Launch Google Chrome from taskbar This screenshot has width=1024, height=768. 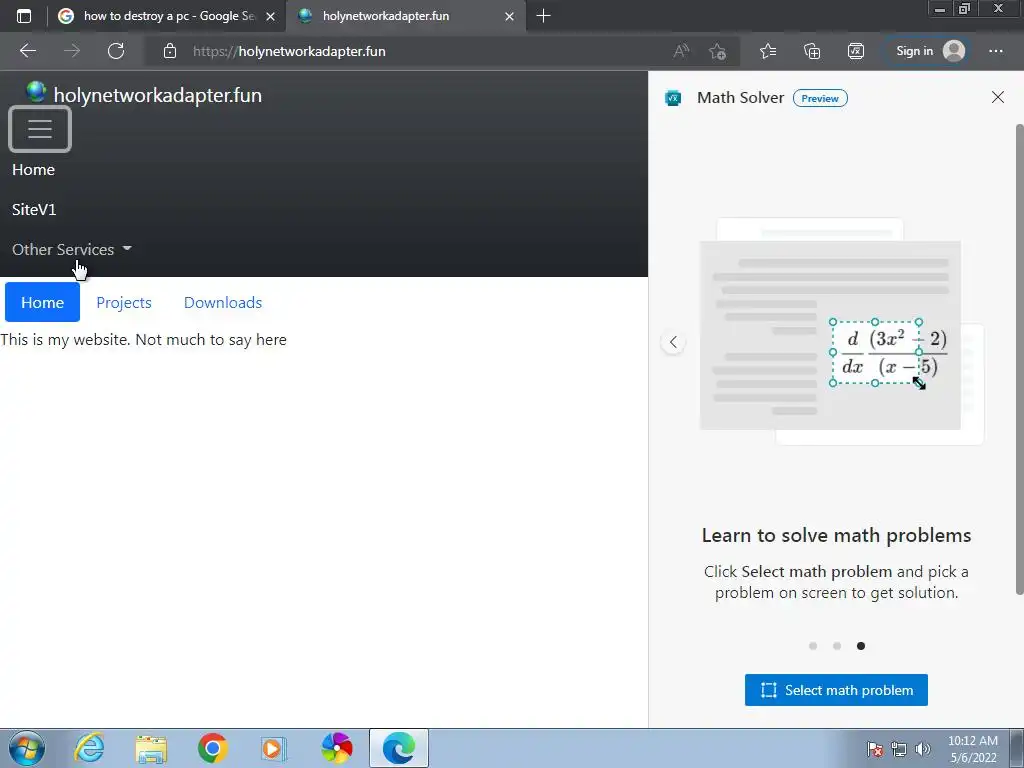(x=212, y=748)
